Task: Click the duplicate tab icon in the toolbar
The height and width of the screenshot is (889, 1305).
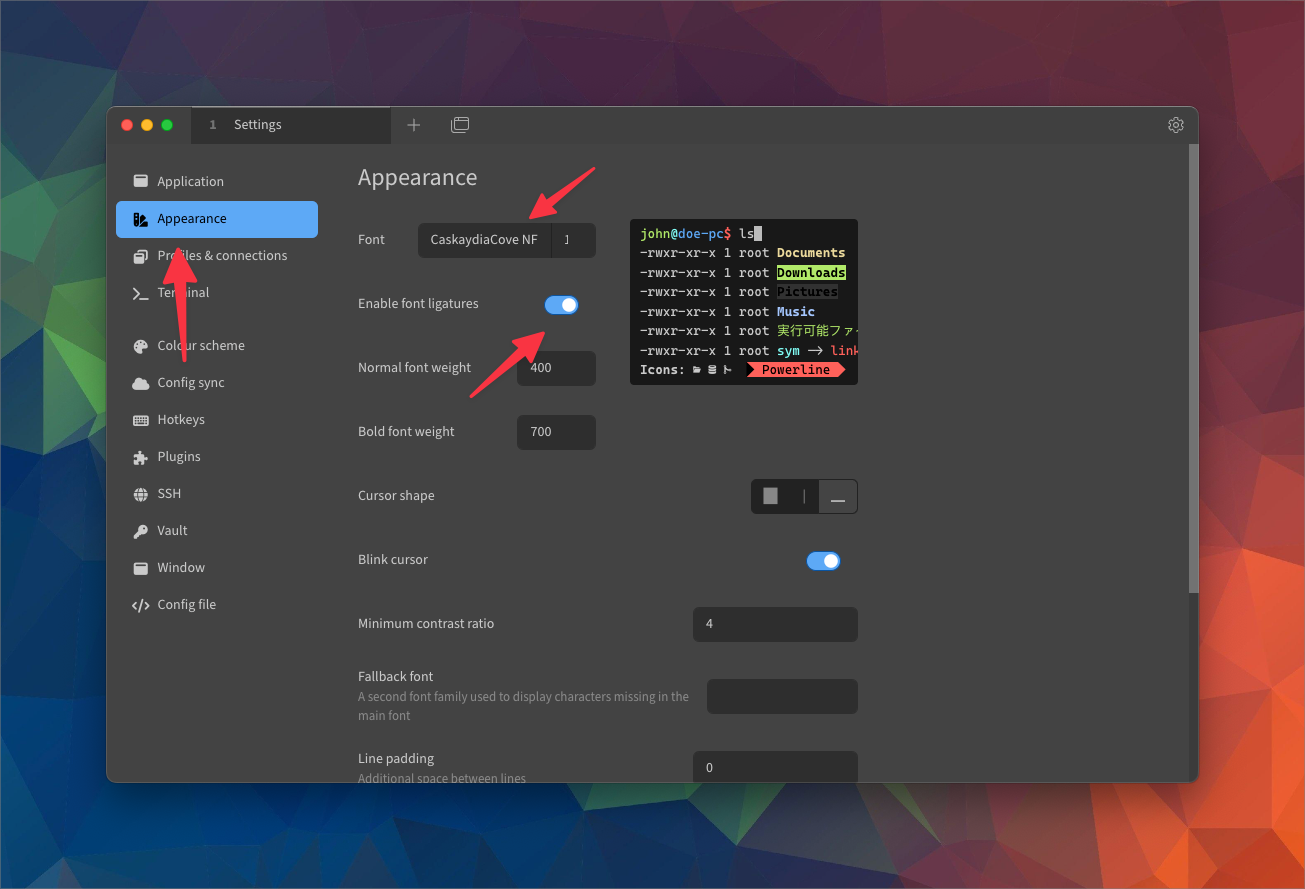Action: pos(460,124)
